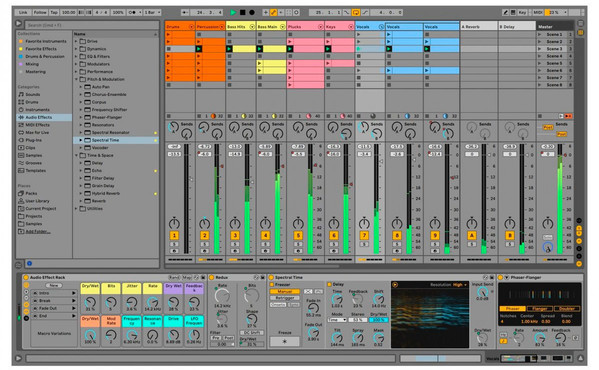Select Plug-ins category in browser
599x370 pixels.
click(x=34, y=140)
